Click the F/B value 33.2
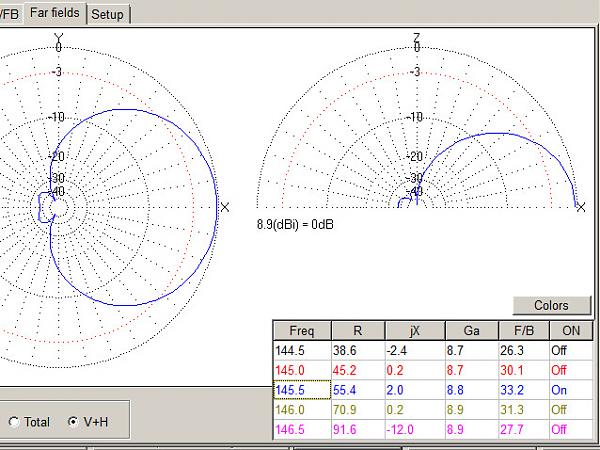The height and width of the screenshot is (450, 600). tap(524, 390)
